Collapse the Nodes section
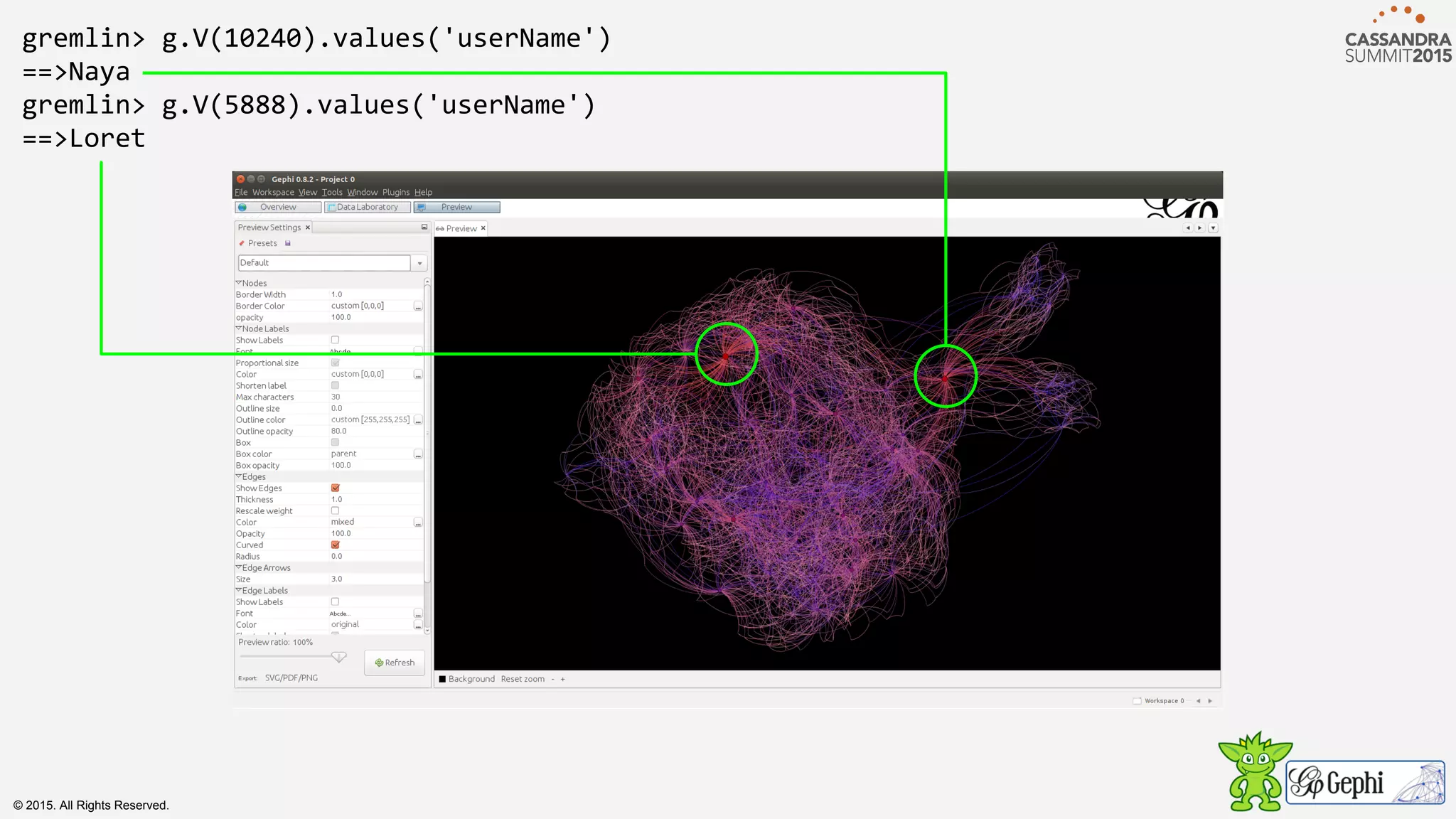1456x819 pixels. pos(239,283)
